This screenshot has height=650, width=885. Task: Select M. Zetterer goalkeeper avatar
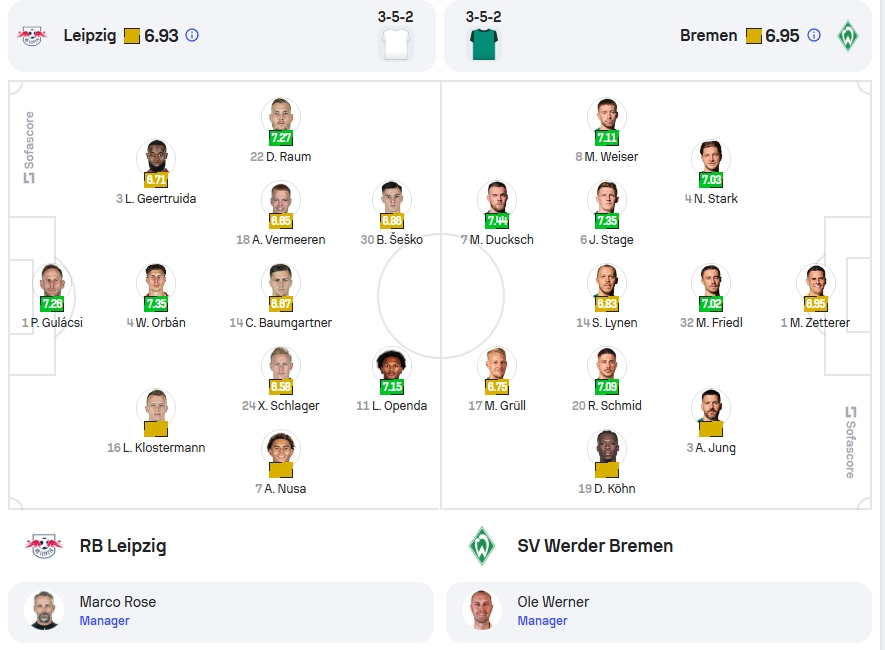pyautogui.click(x=816, y=282)
